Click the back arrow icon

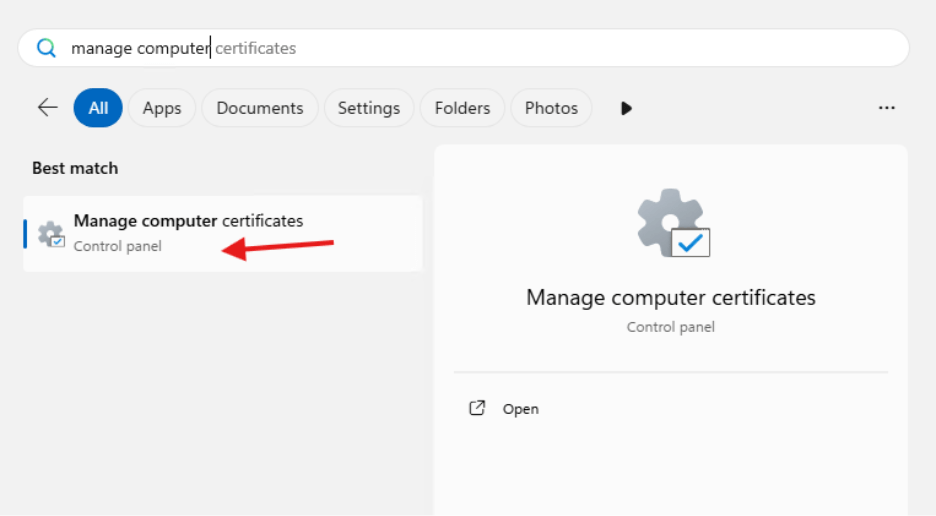pos(47,108)
